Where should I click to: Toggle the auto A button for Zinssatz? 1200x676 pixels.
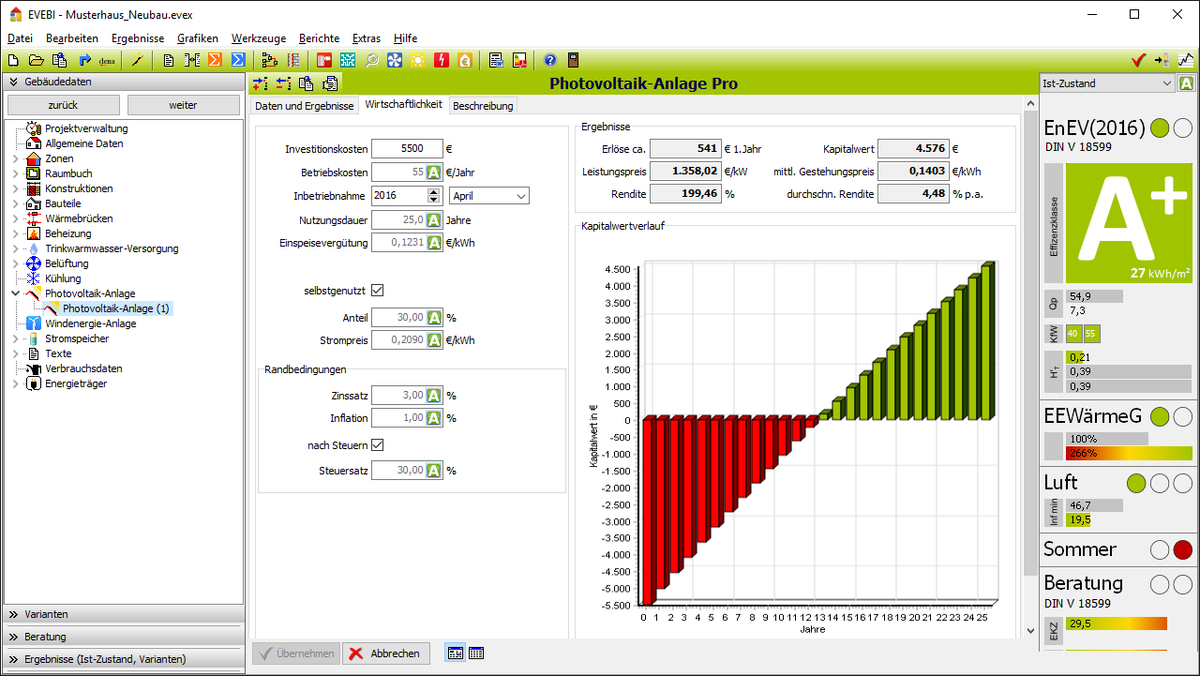coord(434,395)
